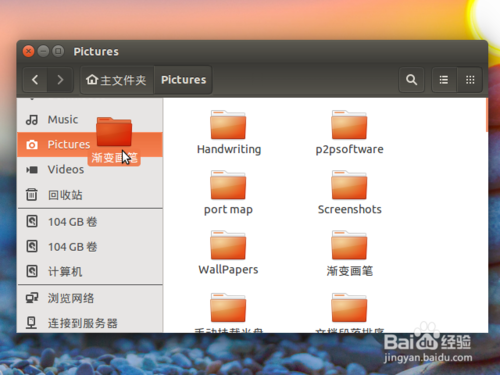This screenshot has width=500, height=375.
Task: Click the network icon beside 浏览网络
Action: [32, 298]
